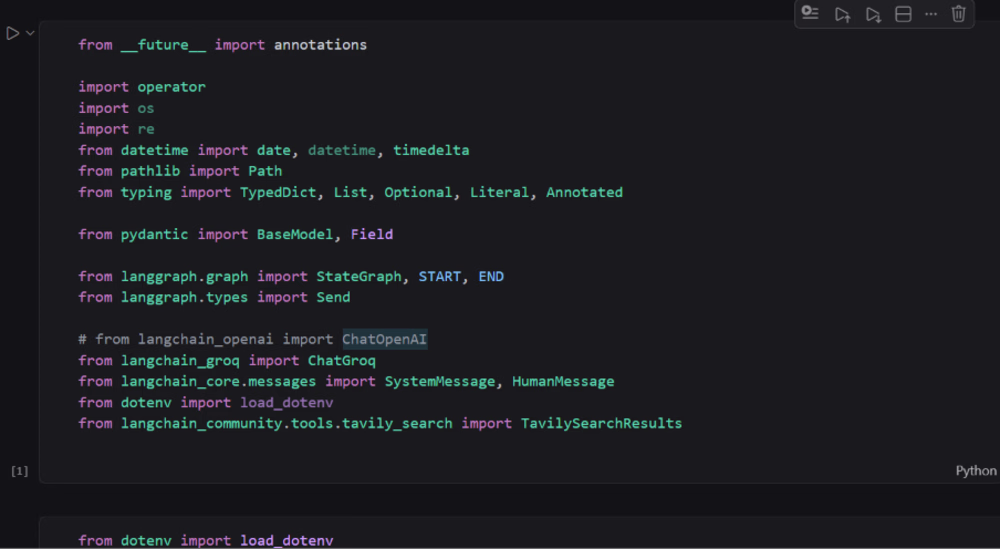This screenshot has height=549, width=1000.
Task: Click on load_dotenv in the first cell
Action: click(x=286, y=402)
